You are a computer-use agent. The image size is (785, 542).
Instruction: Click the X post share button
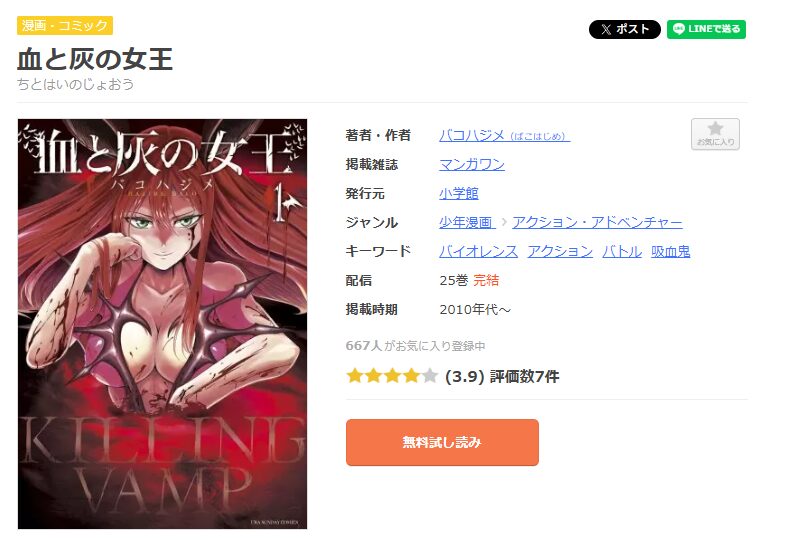[x=624, y=30]
